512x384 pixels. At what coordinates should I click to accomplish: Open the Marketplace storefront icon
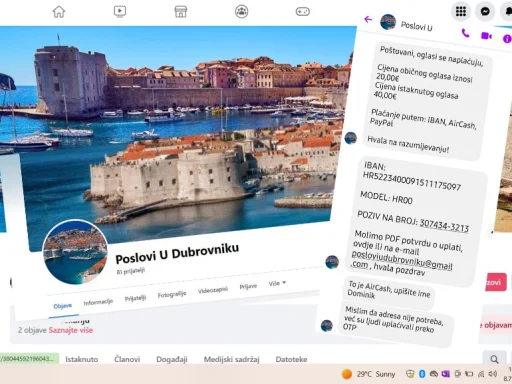pyautogui.click(x=181, y=12)
